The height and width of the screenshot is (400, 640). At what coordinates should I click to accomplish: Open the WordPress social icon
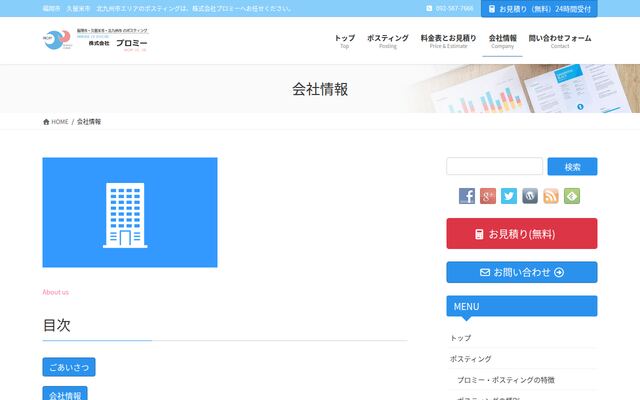point(530,196)
